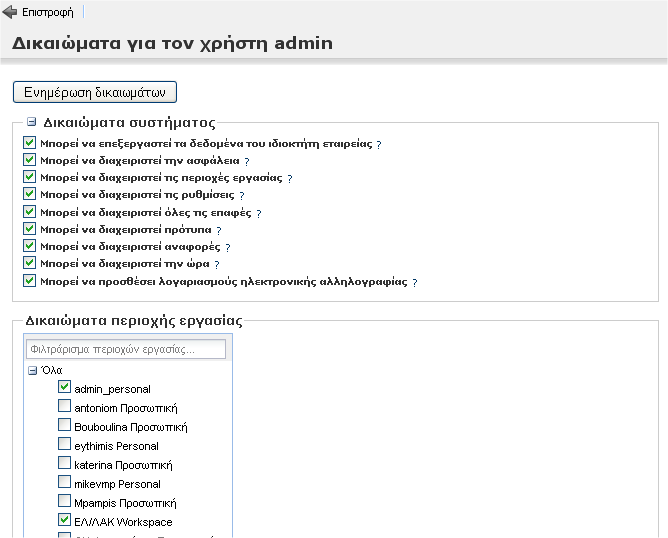
Task: Check the 'katerina Προσωπική' workspace checkbox
Action: click(x=65, y=463)
